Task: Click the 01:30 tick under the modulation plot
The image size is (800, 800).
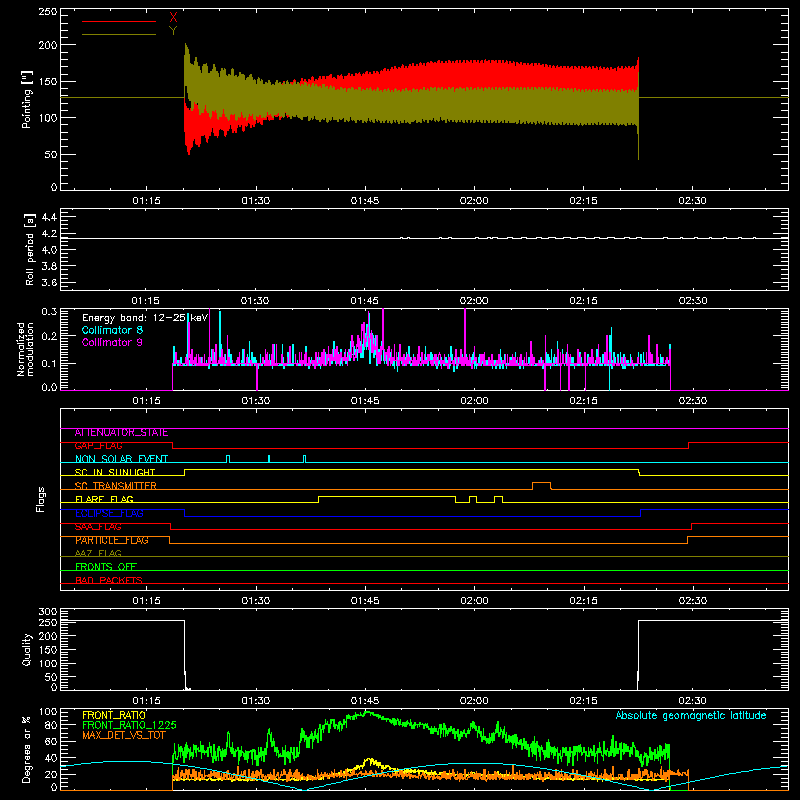Action: pyautogui.click(x=256, y=401)
